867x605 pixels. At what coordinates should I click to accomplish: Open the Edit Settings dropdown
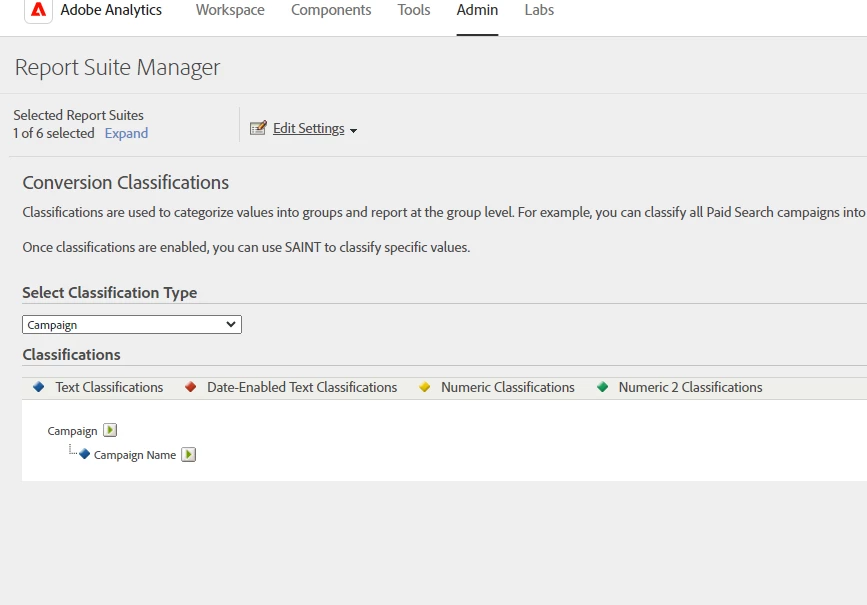(x=309, y=128)
